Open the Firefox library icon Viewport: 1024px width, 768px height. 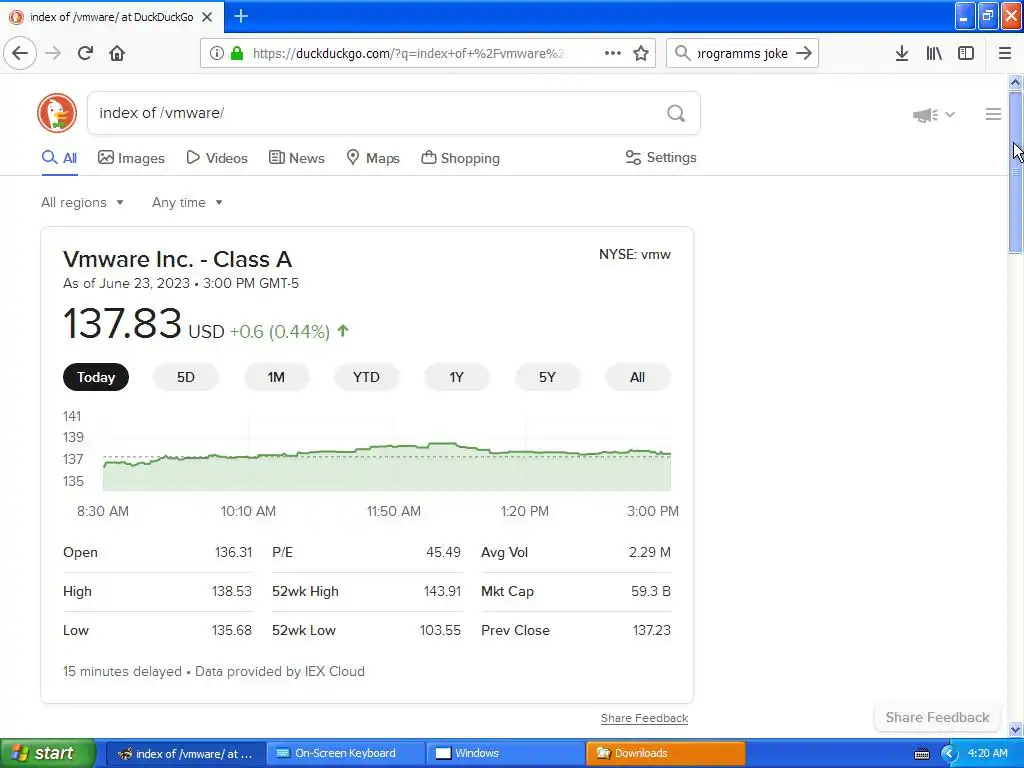(x=934, y=53)
